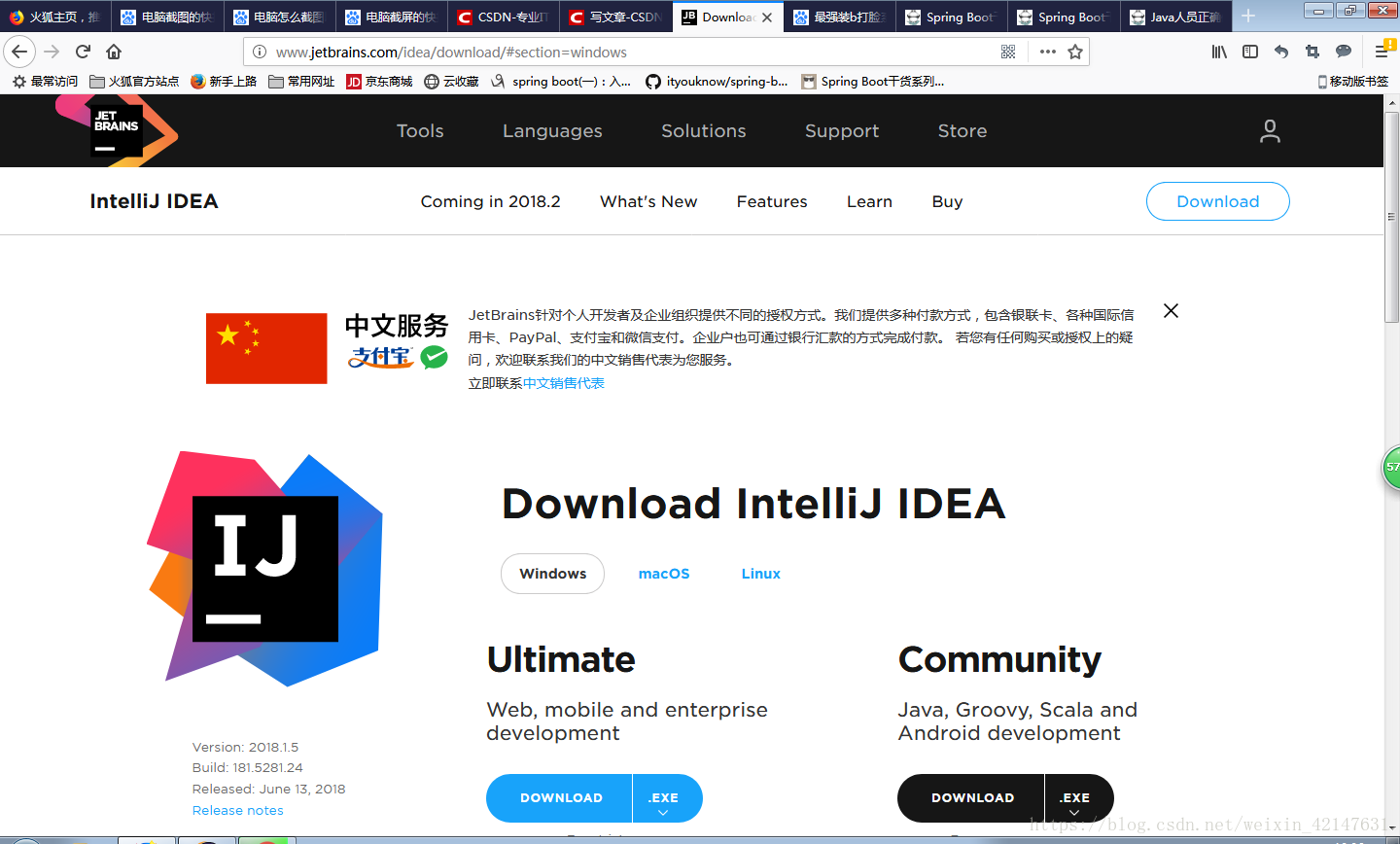The image size is (1400, 844).
Task: Download the Community edition
Action: pyautogui.click(x=971, y=798)
